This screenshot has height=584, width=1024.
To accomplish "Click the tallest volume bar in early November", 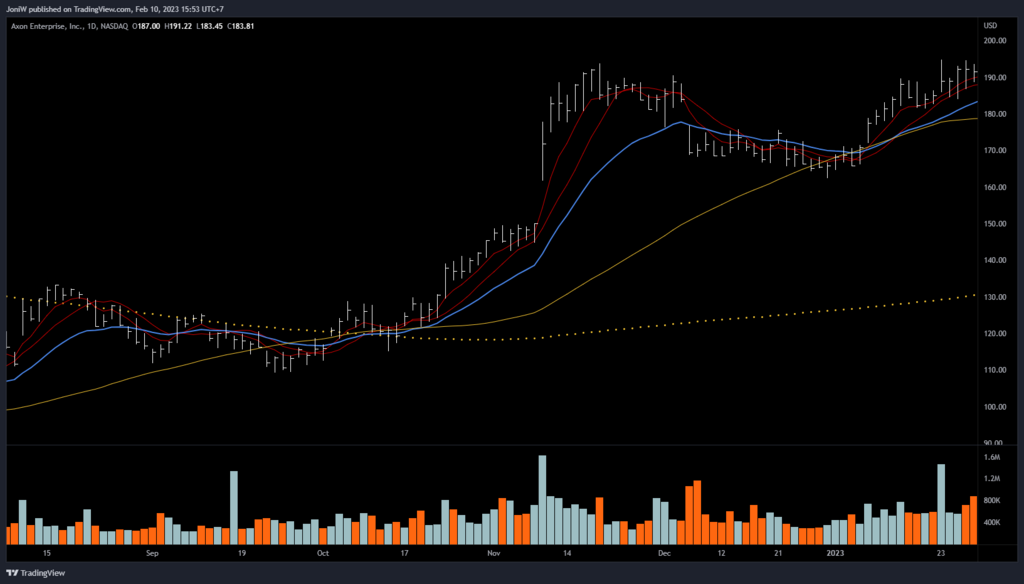I will (x=542, y=500).
